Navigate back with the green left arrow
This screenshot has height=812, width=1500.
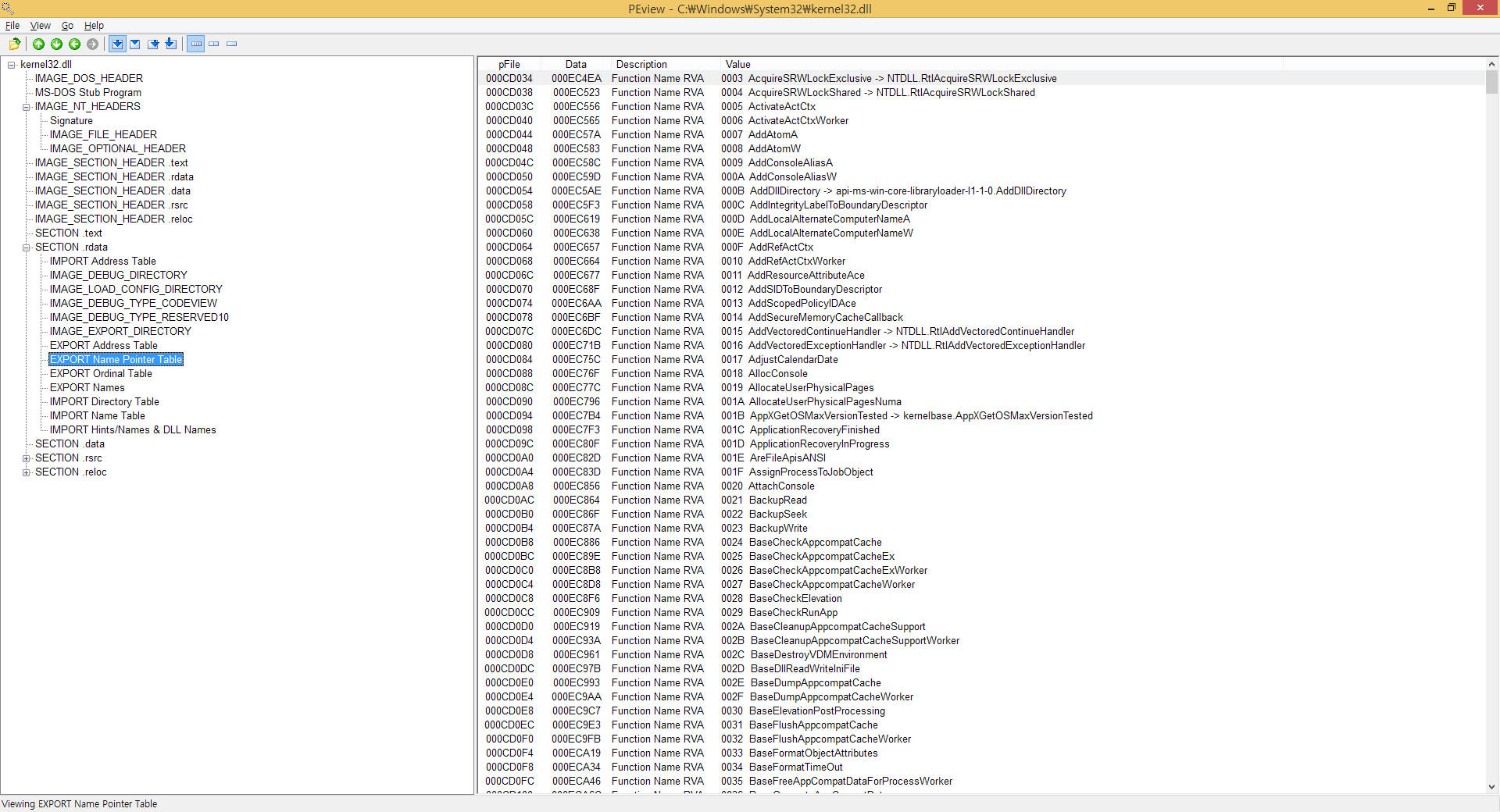(x=74, y=44)
